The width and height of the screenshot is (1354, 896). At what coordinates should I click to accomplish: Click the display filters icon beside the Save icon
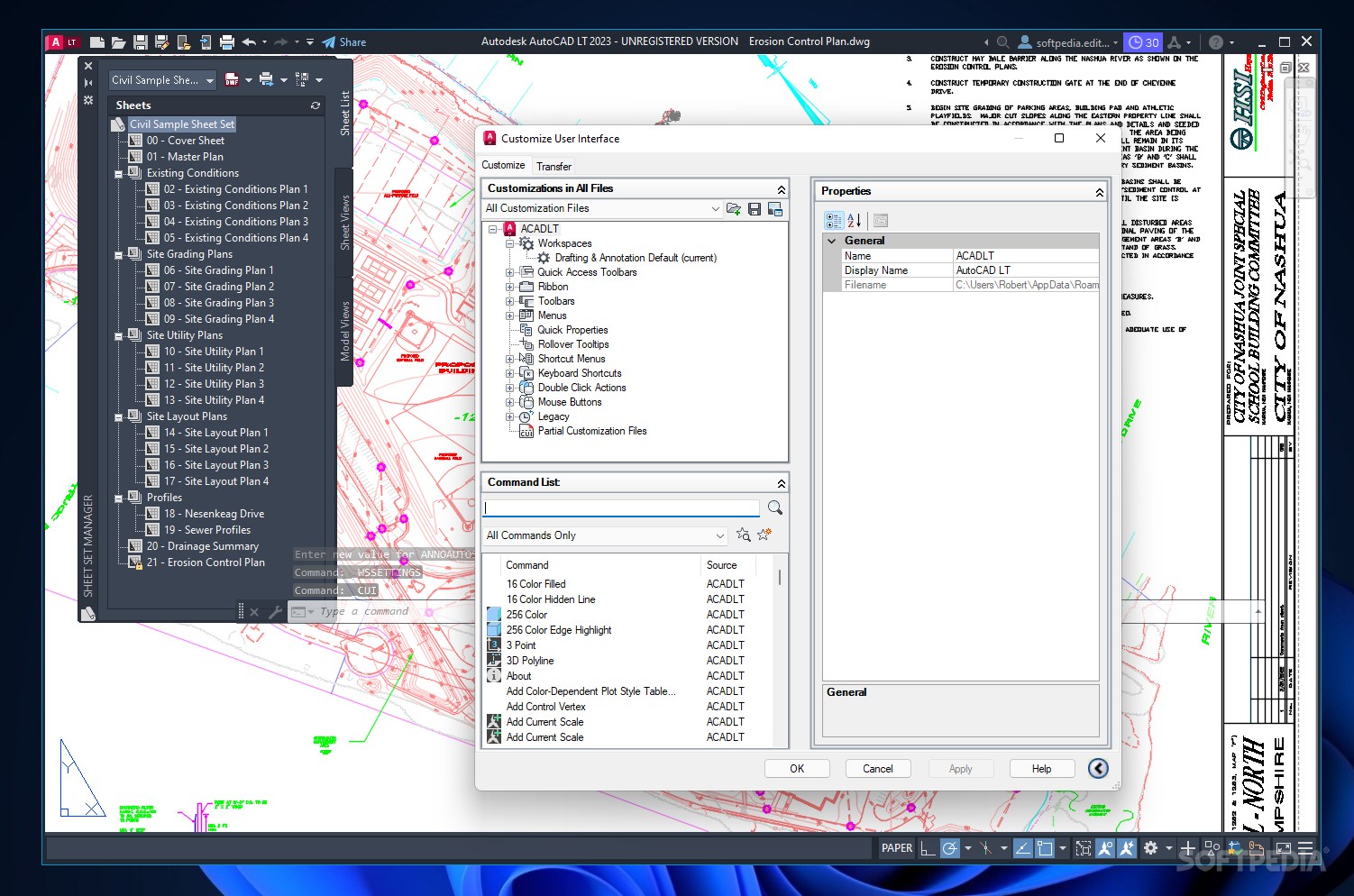775,209
